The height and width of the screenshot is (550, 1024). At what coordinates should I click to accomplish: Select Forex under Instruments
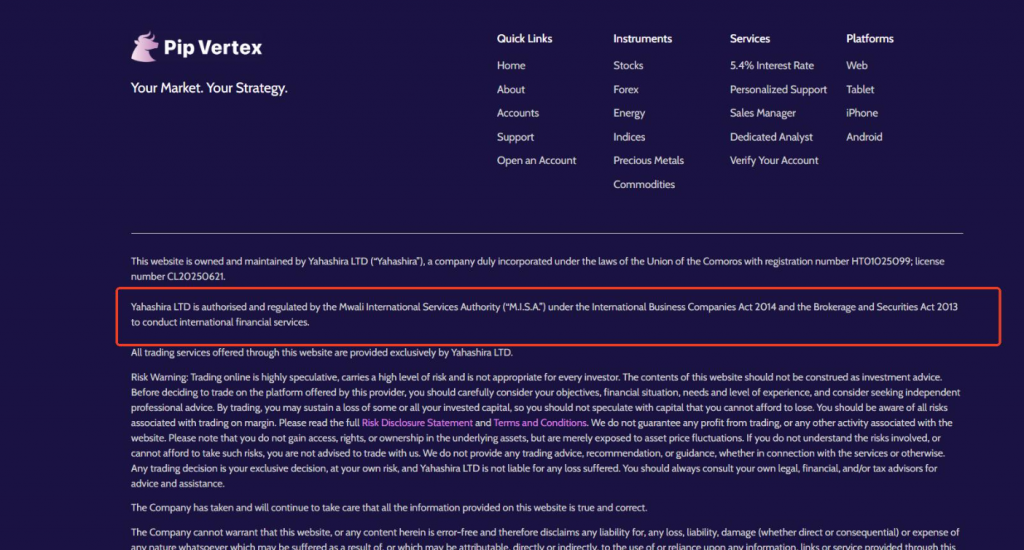click(626, 89)
